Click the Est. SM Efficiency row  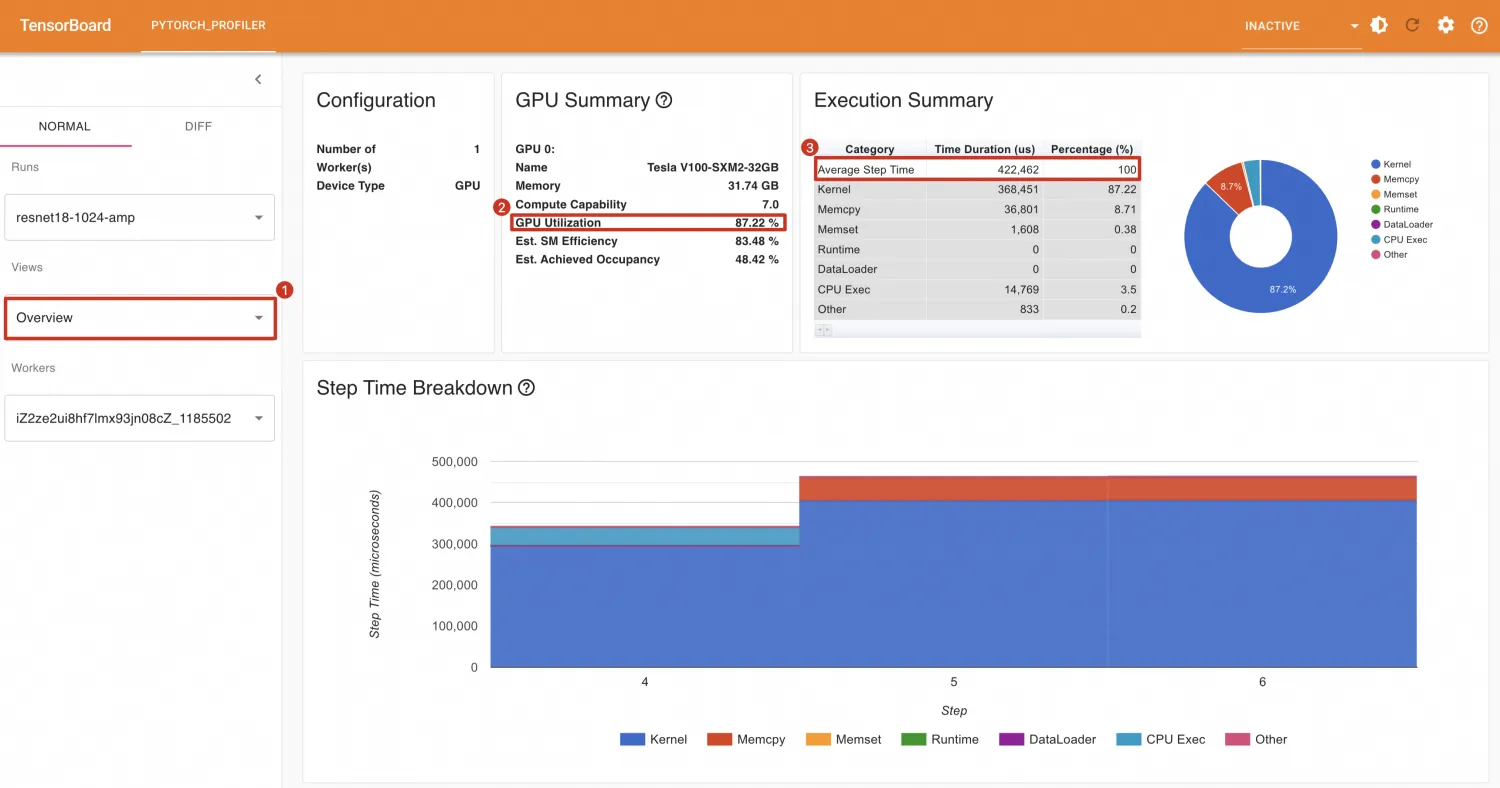tap(647, 241)
